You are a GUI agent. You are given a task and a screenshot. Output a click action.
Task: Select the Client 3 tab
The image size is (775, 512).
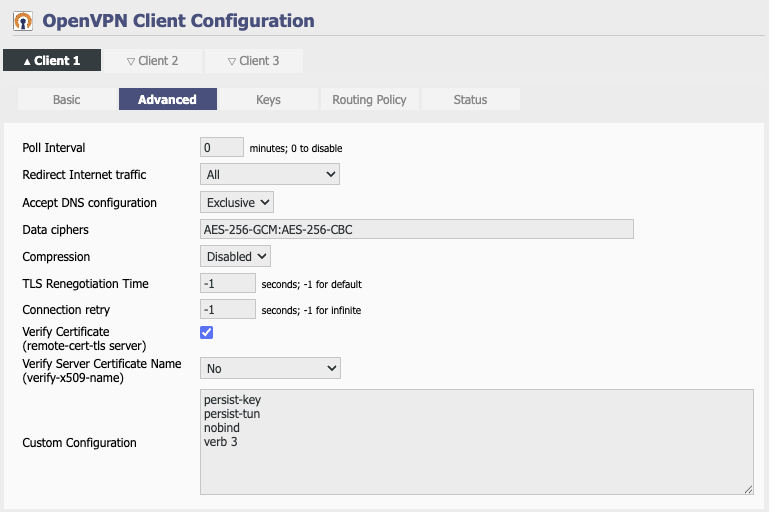click(x=254, y=61)
